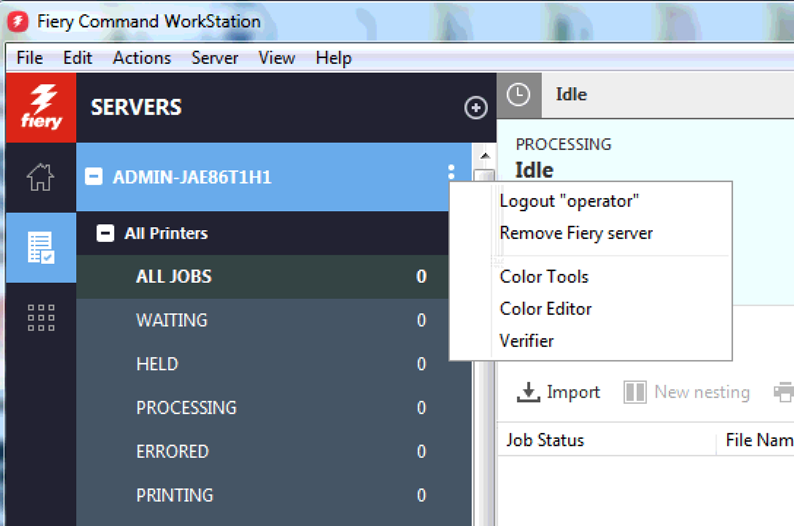Click the Fiery logo icon
Screen dimensions: 794x526
[x=40, y=107]
